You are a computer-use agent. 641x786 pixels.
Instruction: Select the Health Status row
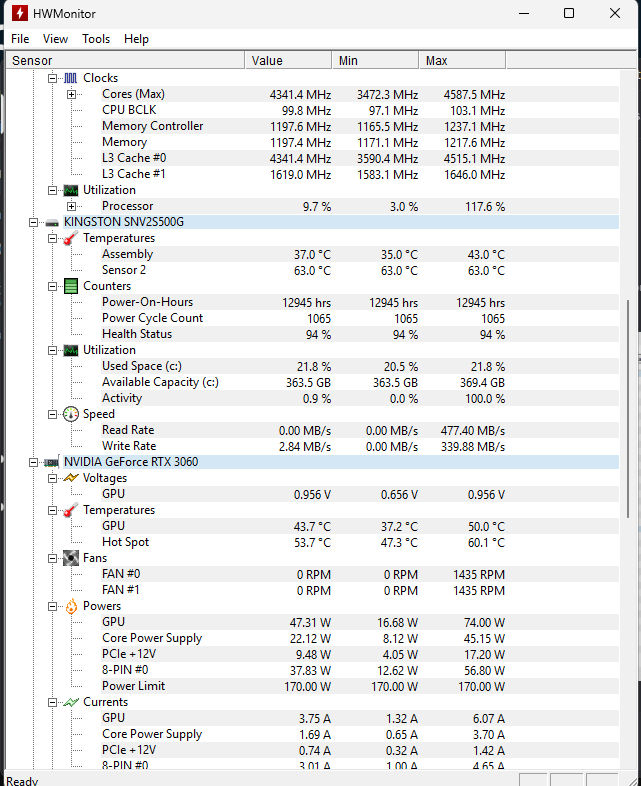(360, 334)
